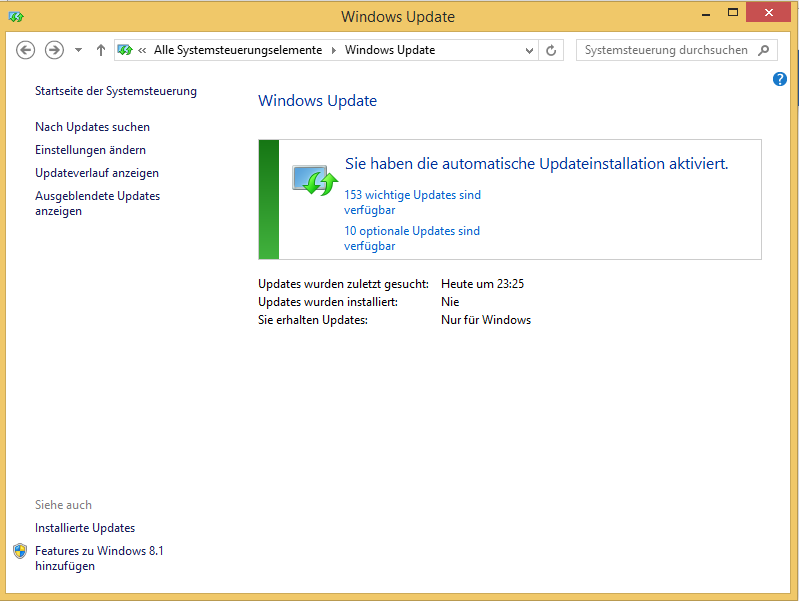Open the recent locations dropdown arrow
The image size is (799, 601).
(x=78, y=50)
